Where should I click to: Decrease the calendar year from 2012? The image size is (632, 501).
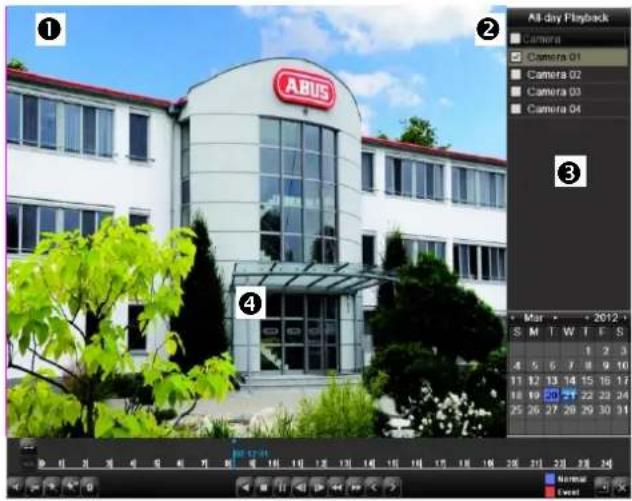pos(586,318)
